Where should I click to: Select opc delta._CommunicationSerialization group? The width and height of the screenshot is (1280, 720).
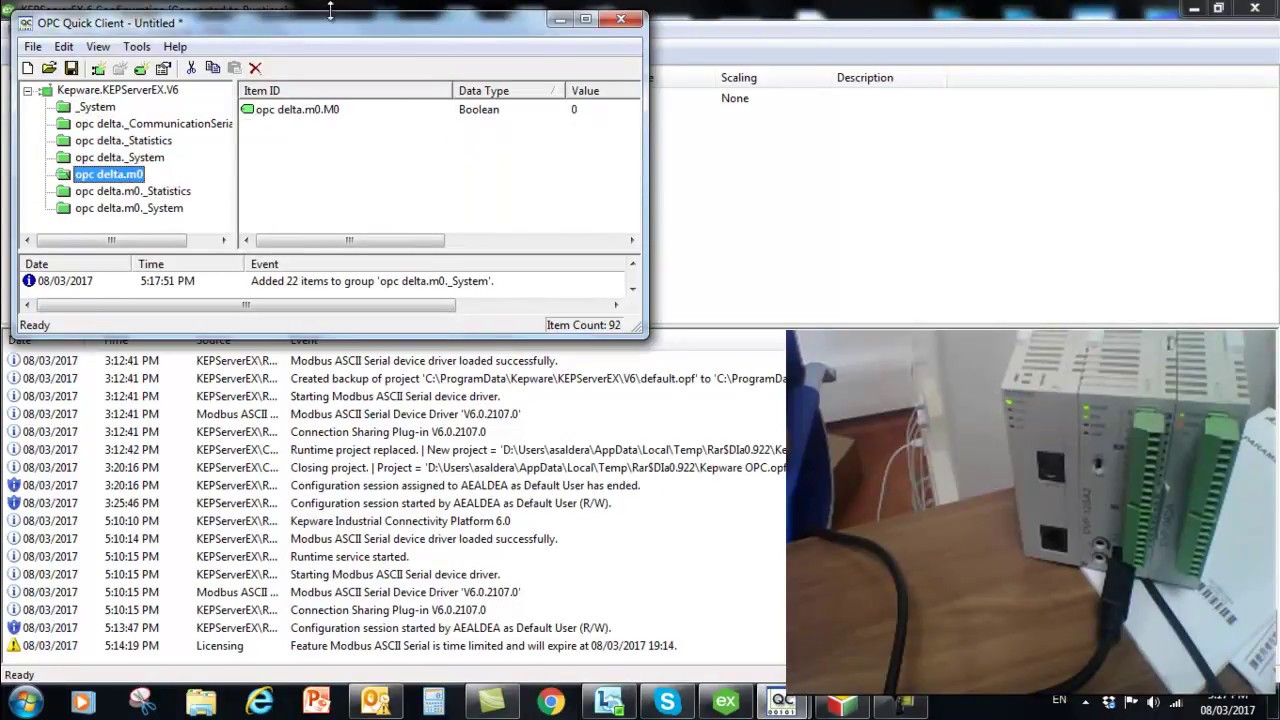click(153, 124)
